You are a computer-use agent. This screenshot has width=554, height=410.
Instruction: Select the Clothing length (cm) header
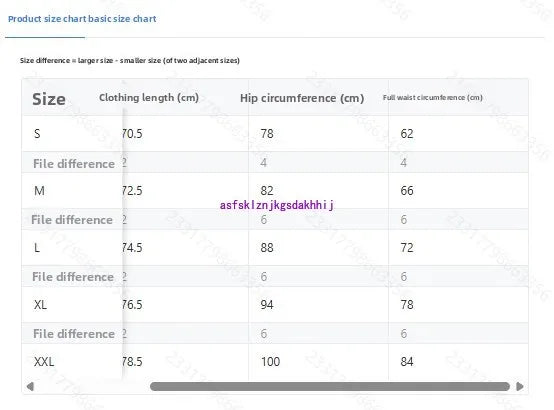149,98
